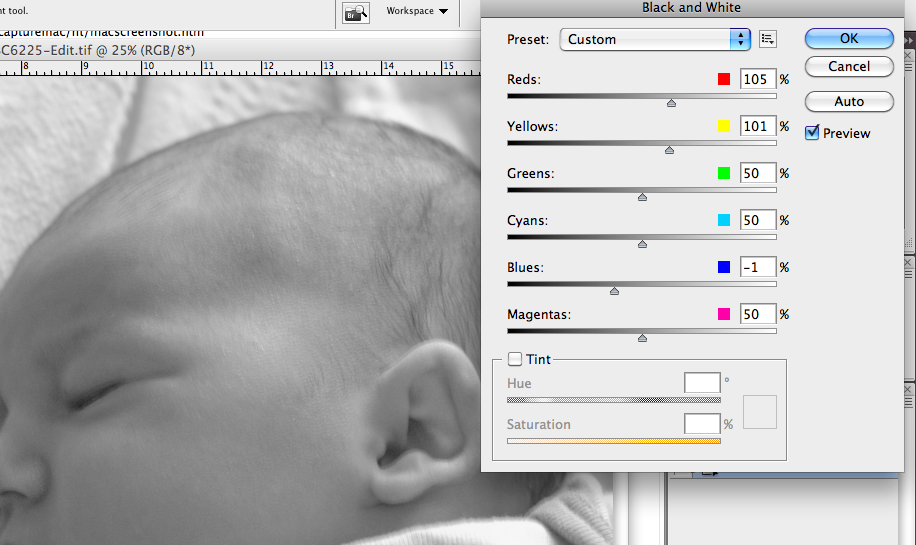Click the Cyans slider handle
The image size is (916, 545).
(643, 244)
